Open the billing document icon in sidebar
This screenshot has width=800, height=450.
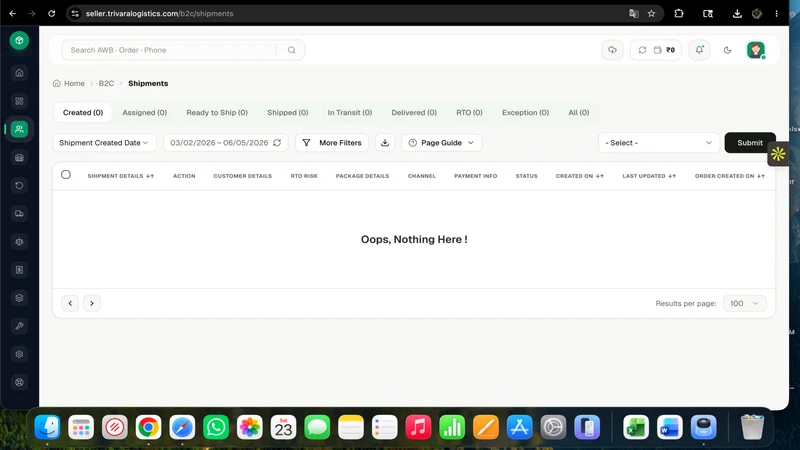tap(19, 270)
